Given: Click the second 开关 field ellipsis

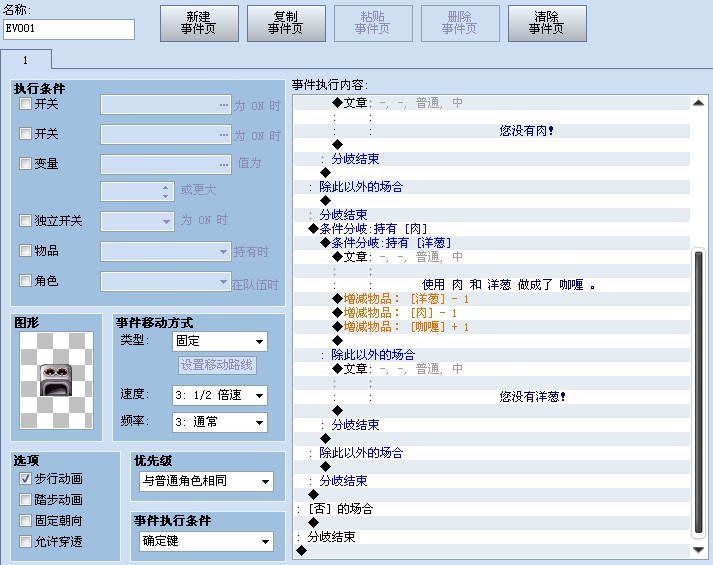Looking at the screenshot, I should 223,135.
